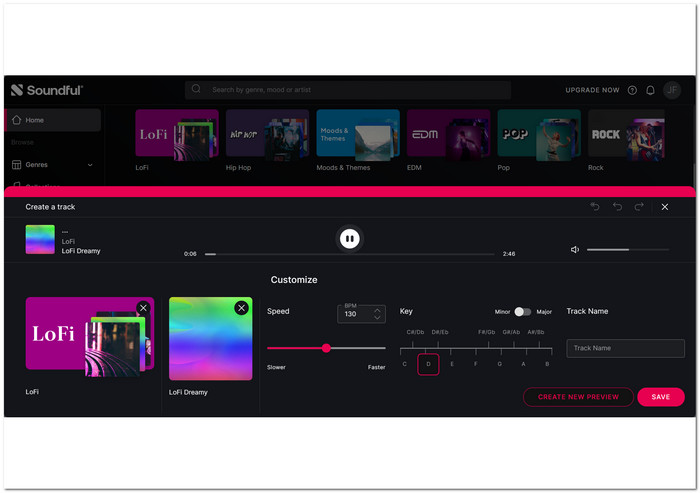
Task: Select key G
Action: click(500, 364)
